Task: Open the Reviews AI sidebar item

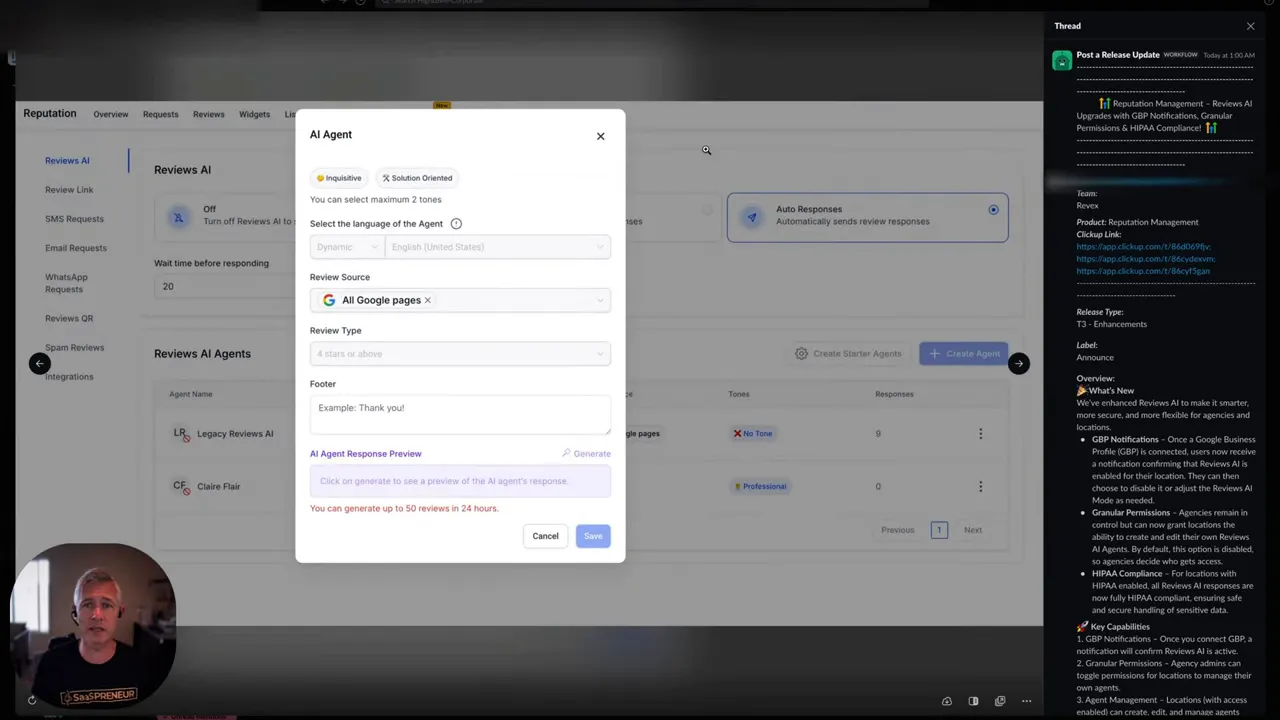Action: click(x=67, y=160)
